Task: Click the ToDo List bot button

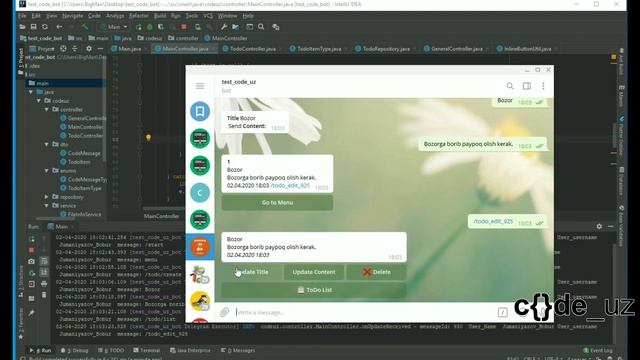Action: tap(314, 290)
